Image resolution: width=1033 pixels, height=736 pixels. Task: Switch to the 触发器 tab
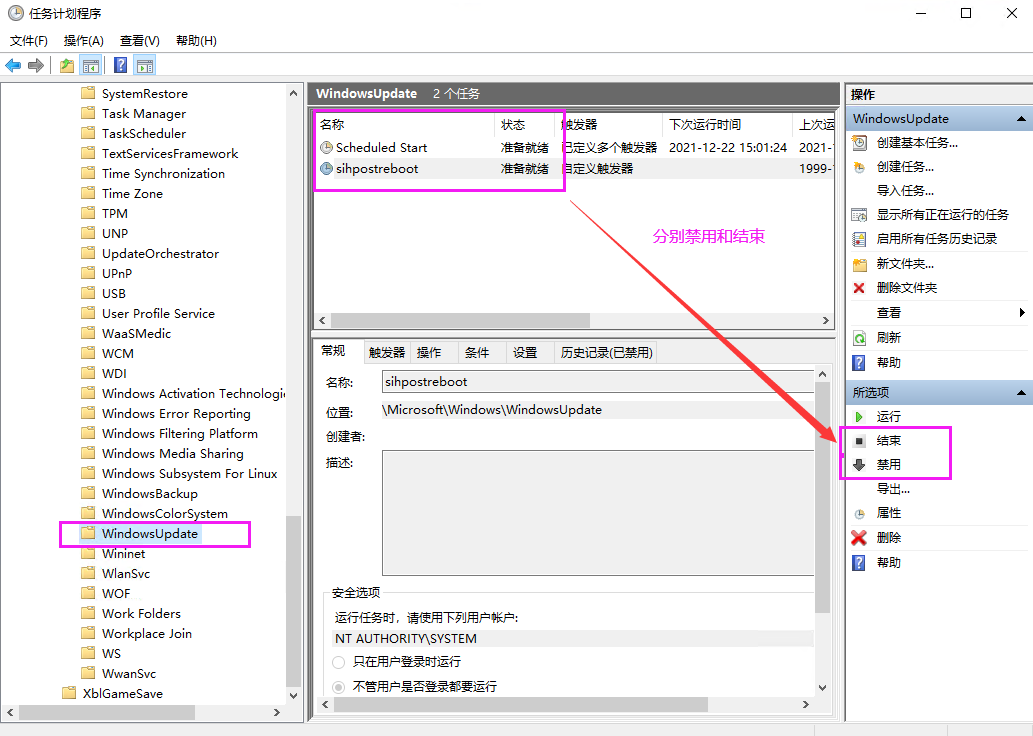pos(387,351)
